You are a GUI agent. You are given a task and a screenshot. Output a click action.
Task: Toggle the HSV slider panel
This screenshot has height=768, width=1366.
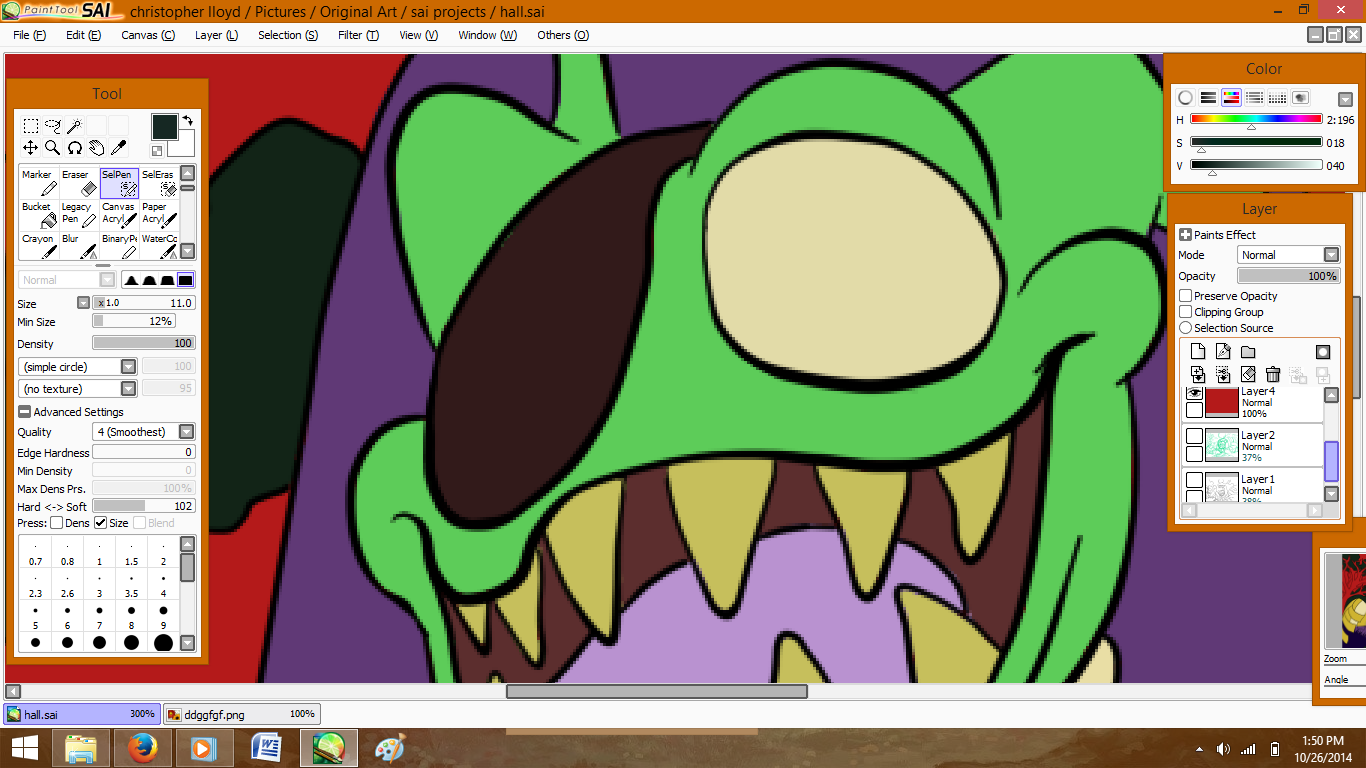click(x=1231, y=98)
